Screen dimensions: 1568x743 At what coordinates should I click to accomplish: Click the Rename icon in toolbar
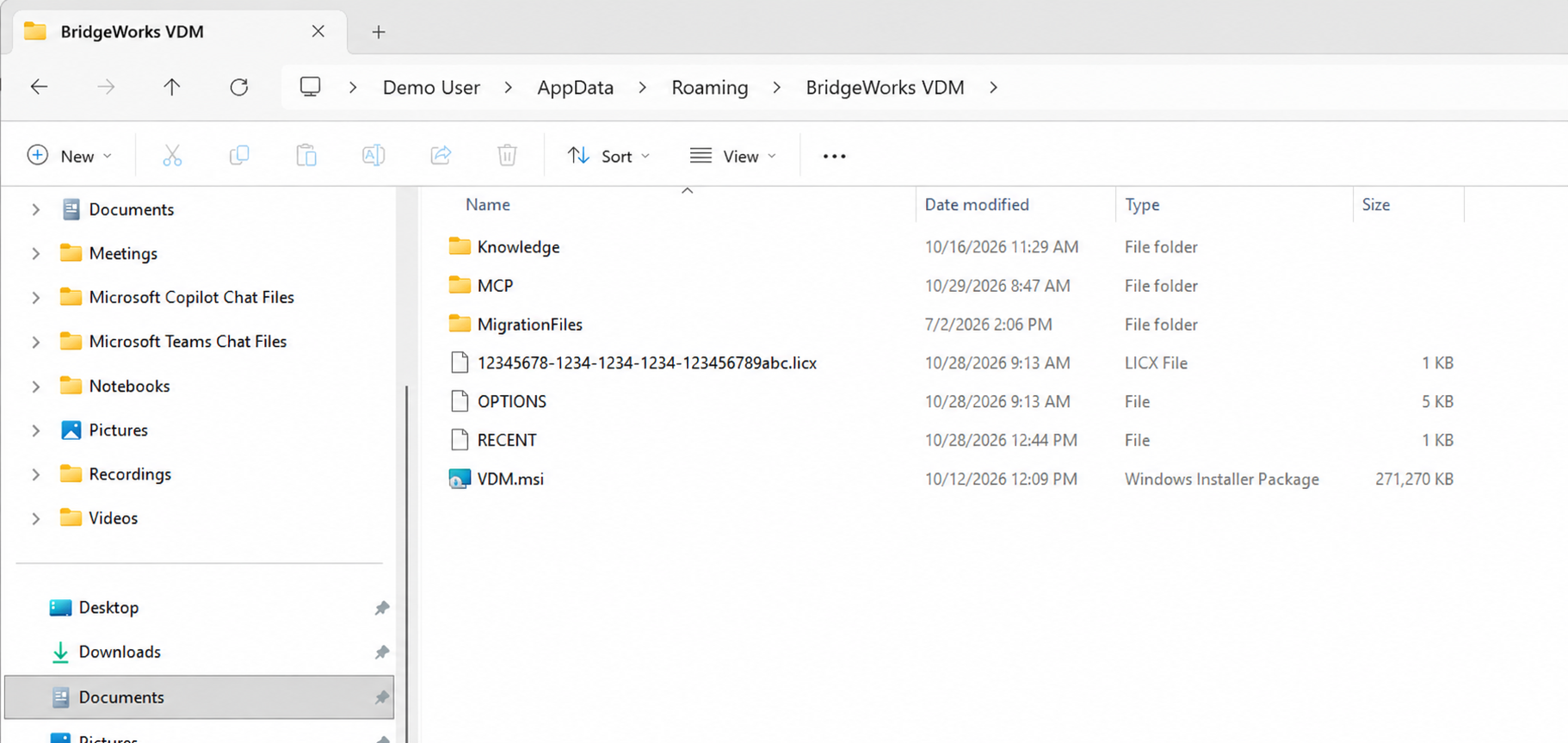pos(373,156)
